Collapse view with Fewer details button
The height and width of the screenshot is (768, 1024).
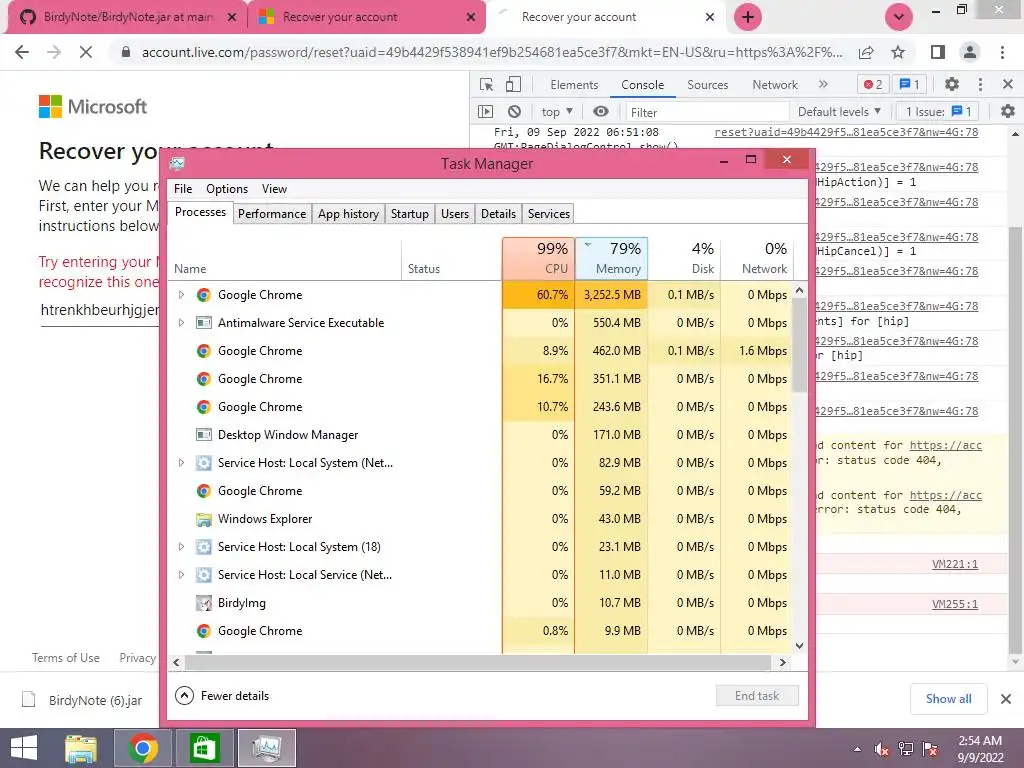222,696
